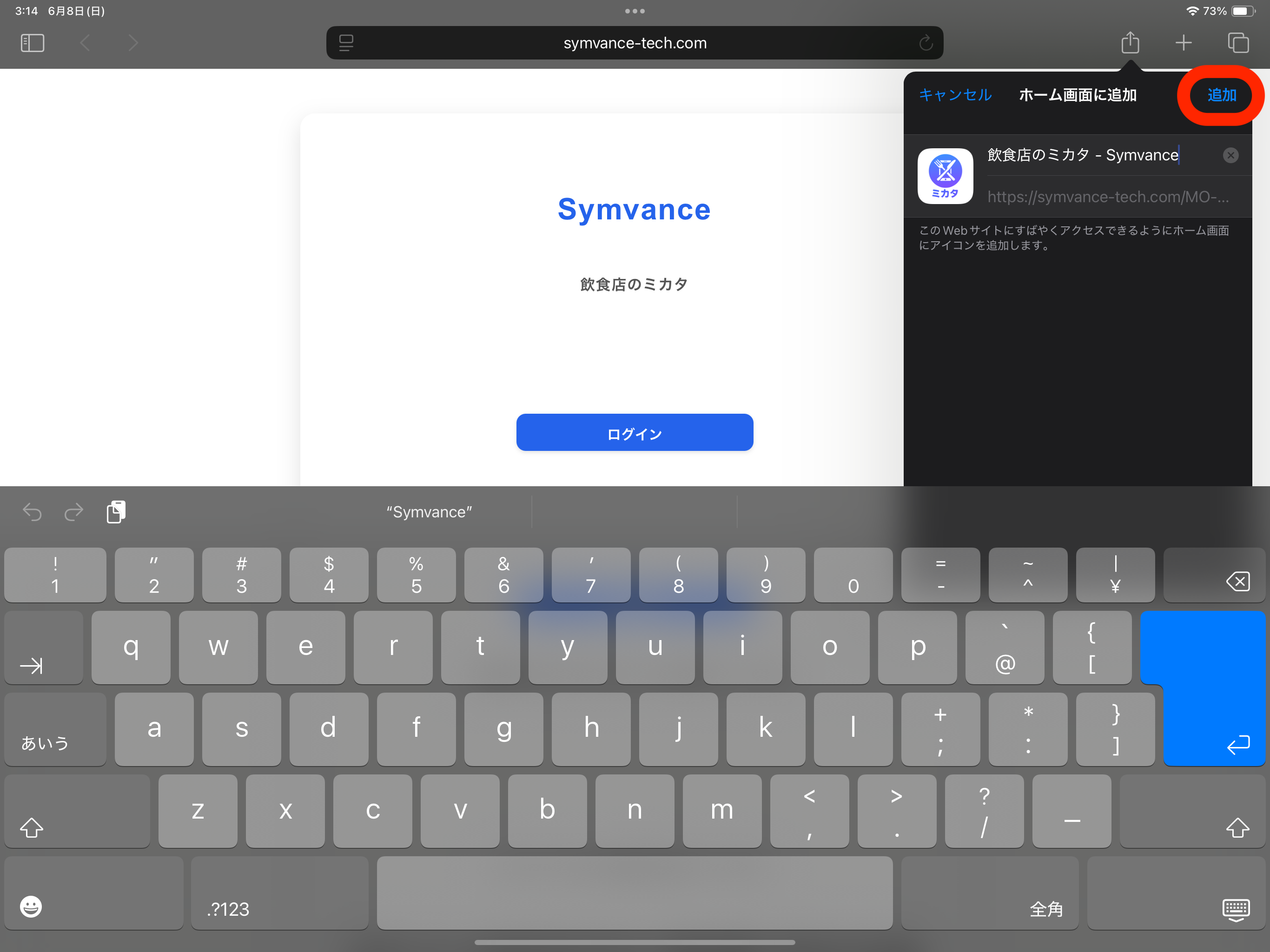The width and height of the screenshot is (1270, 952).
Task: Tap the 0 key
Action: [x=853, y=575]
